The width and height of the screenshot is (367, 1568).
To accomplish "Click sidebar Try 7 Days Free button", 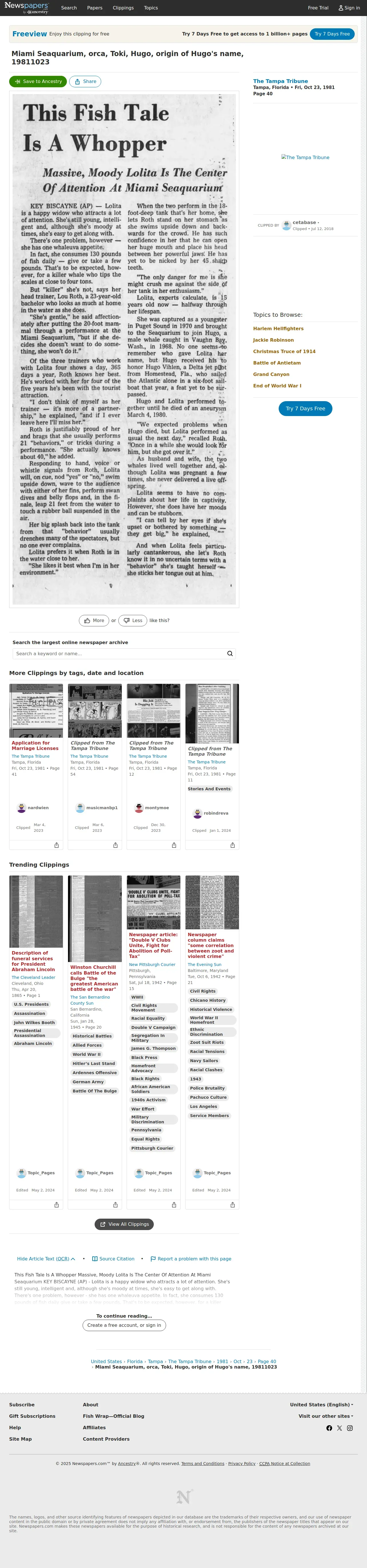I will [306, 408].
